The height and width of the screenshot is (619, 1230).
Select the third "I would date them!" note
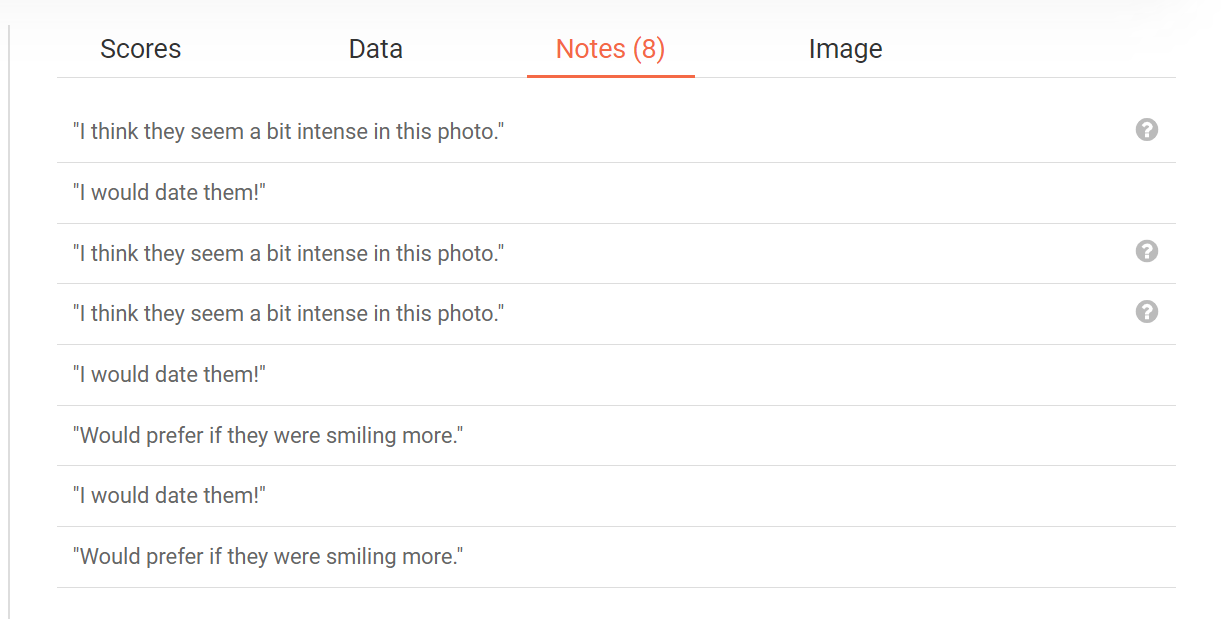(x=169, y=496)
